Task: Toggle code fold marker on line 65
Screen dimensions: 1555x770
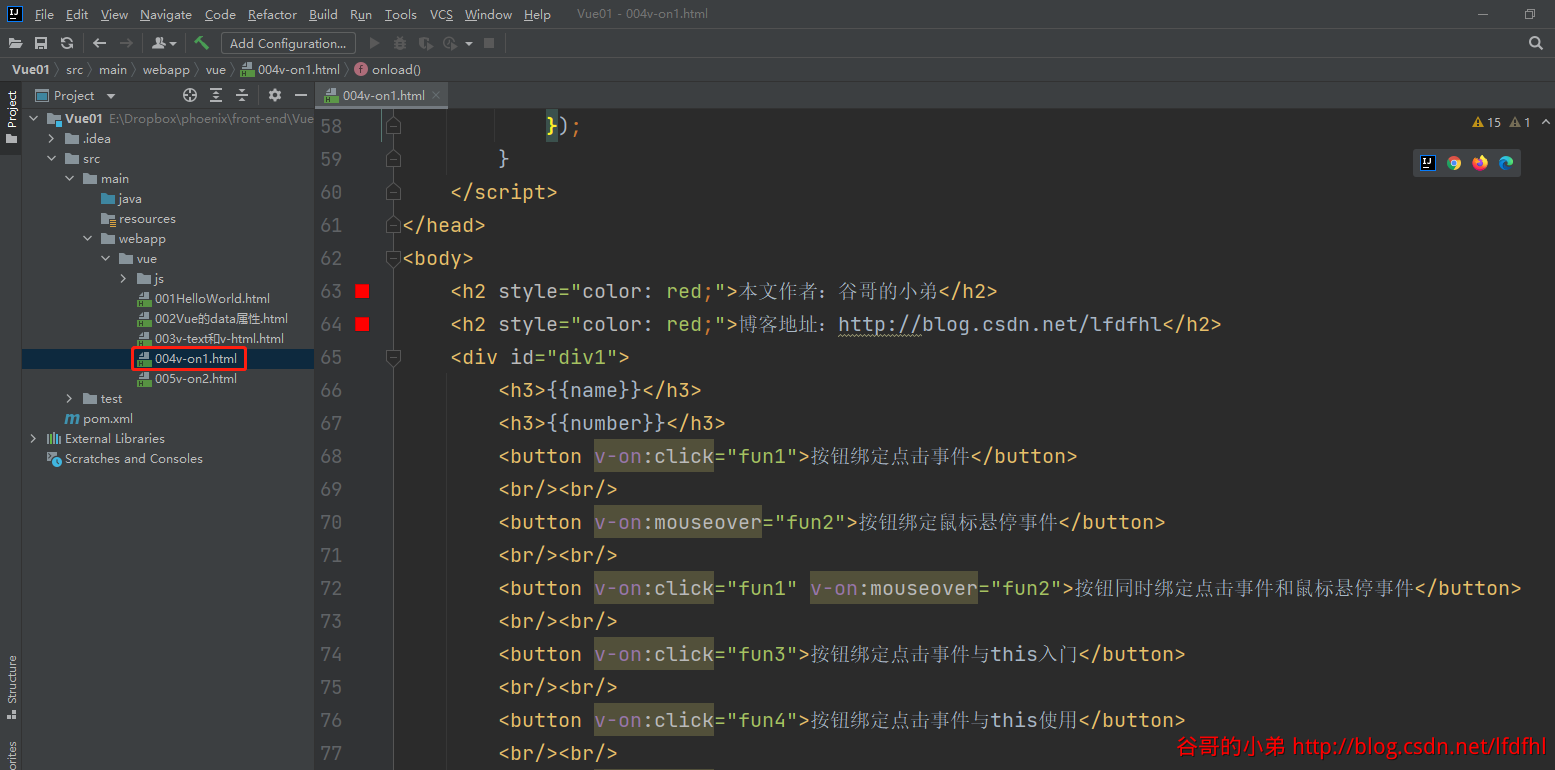Action: click(393, 357)
